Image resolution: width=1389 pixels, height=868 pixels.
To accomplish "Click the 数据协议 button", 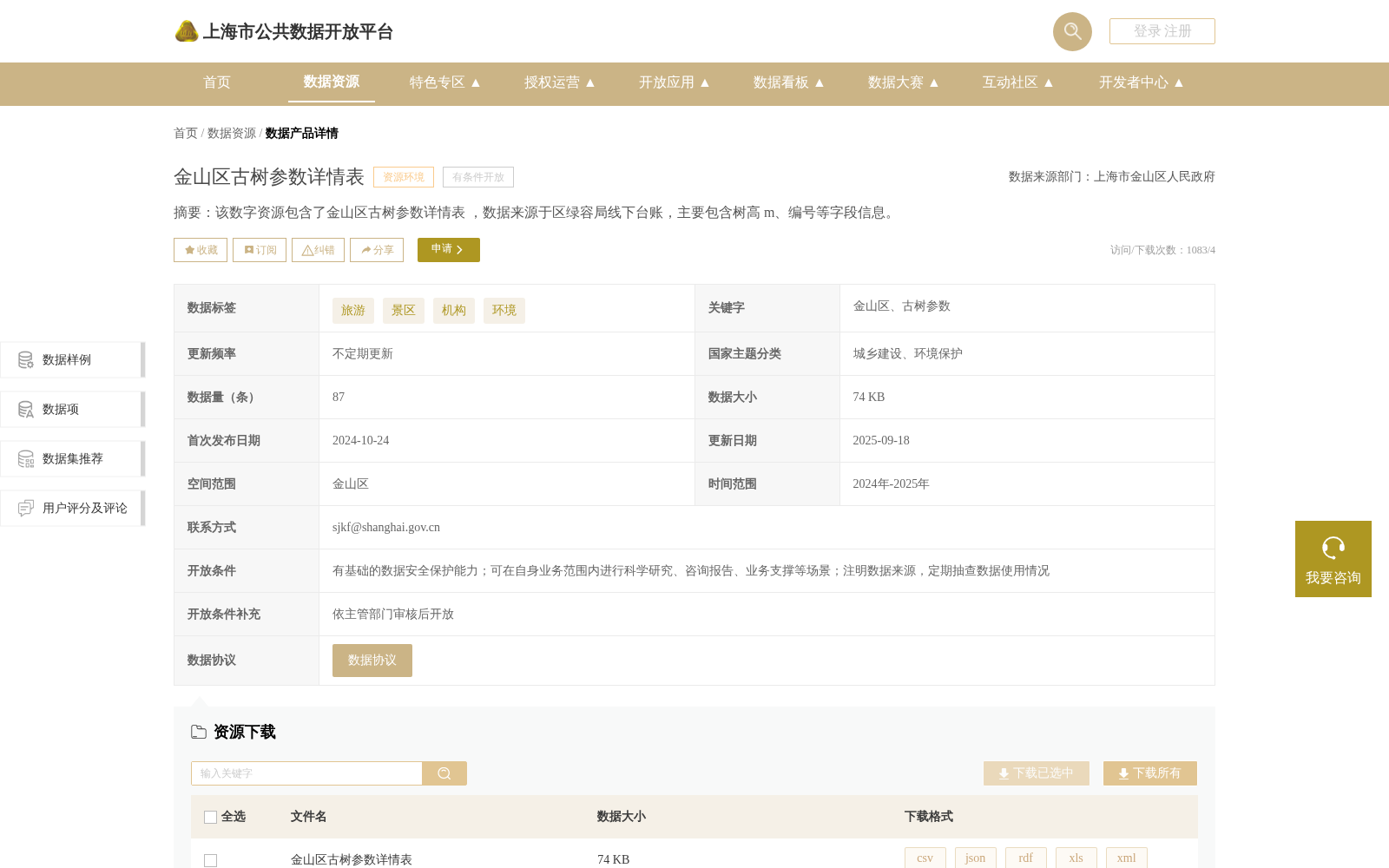I will (372, 661).
